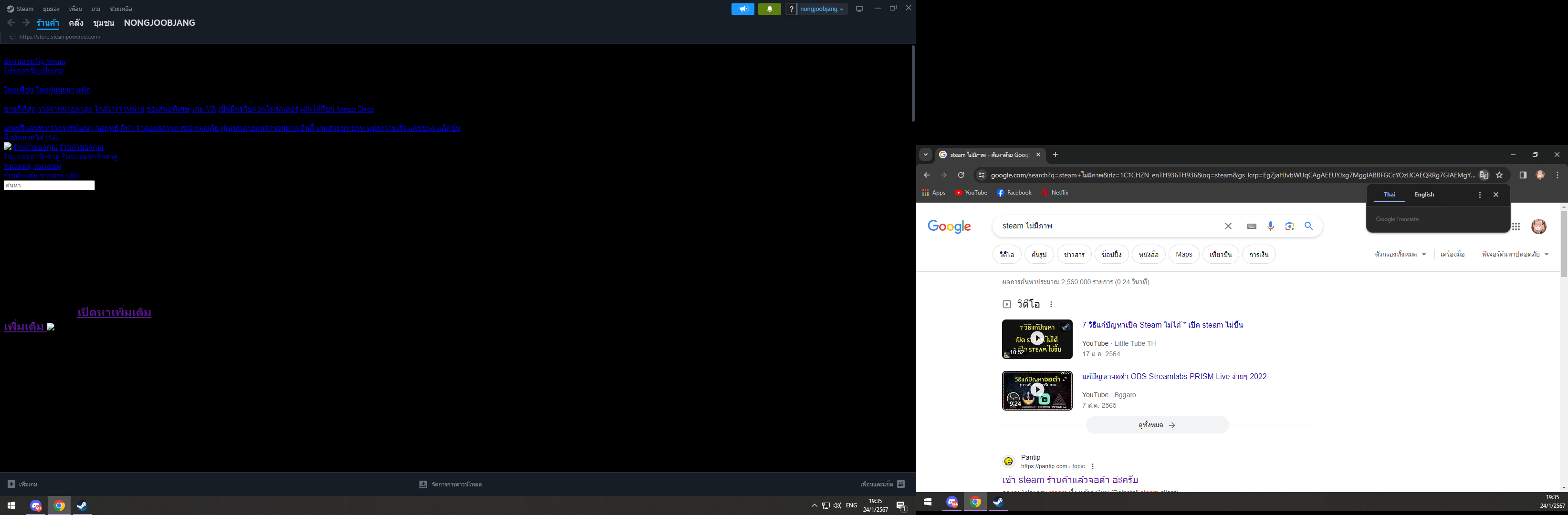Click Steam store page vertical scrollbar
The width and height of the screenshot is (1568, 515).
coord(913,83)
